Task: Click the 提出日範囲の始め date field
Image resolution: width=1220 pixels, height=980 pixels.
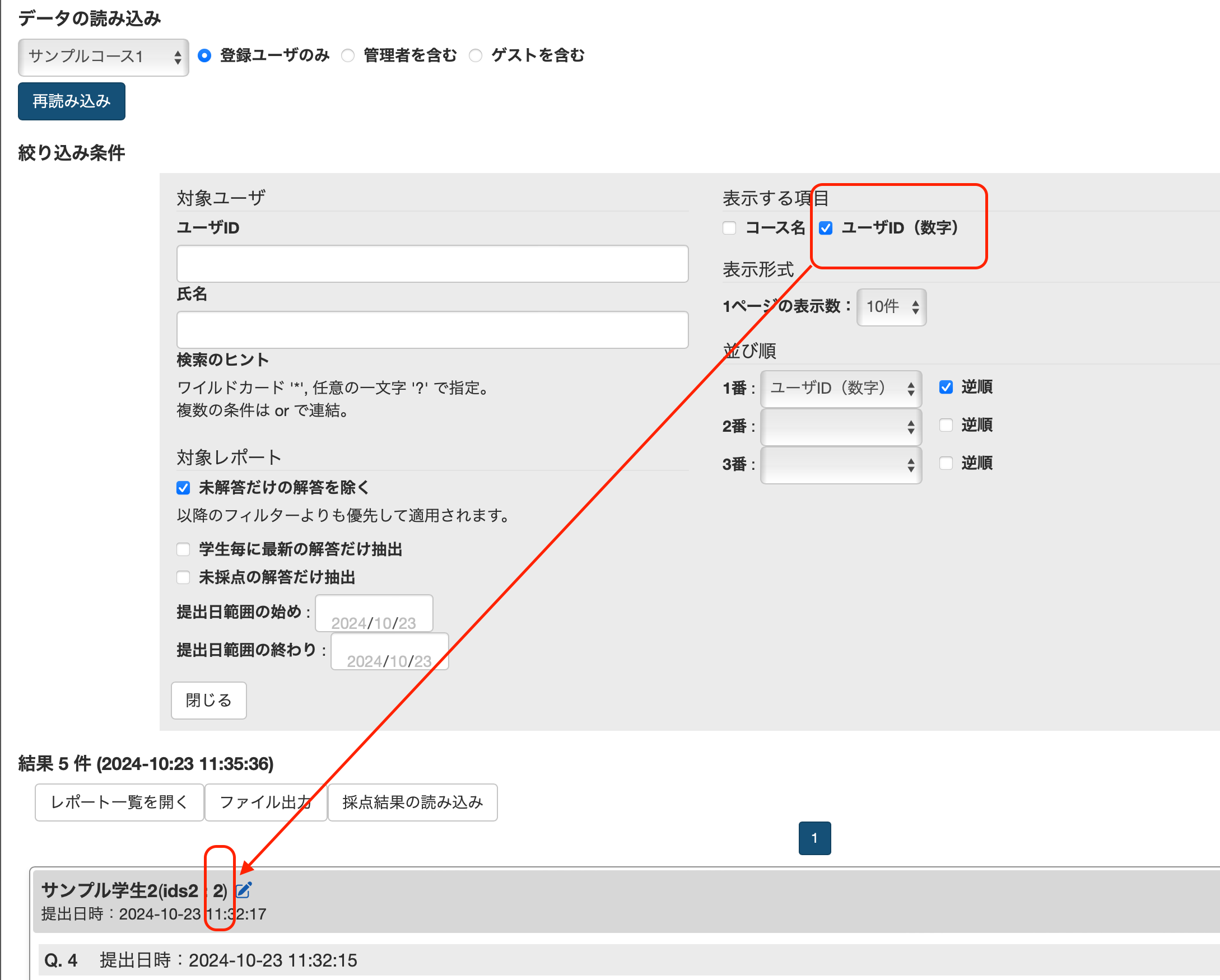Action: point(374,614)
